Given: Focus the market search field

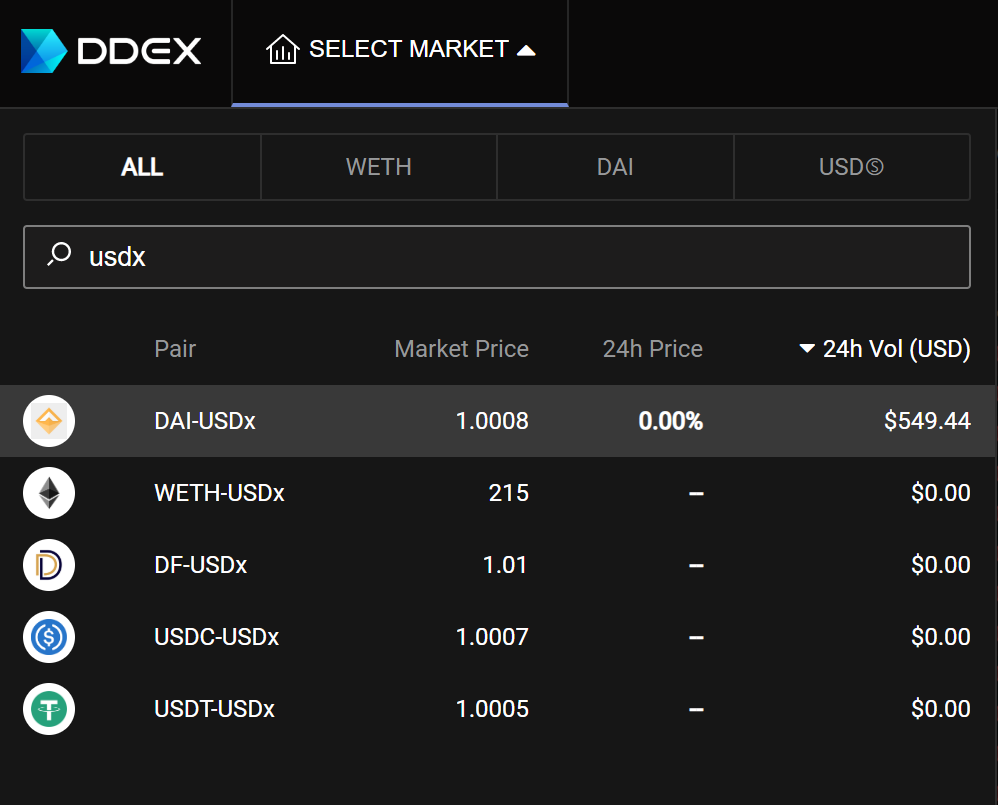Looking at the screenshot, I should (x=497, y=256).
